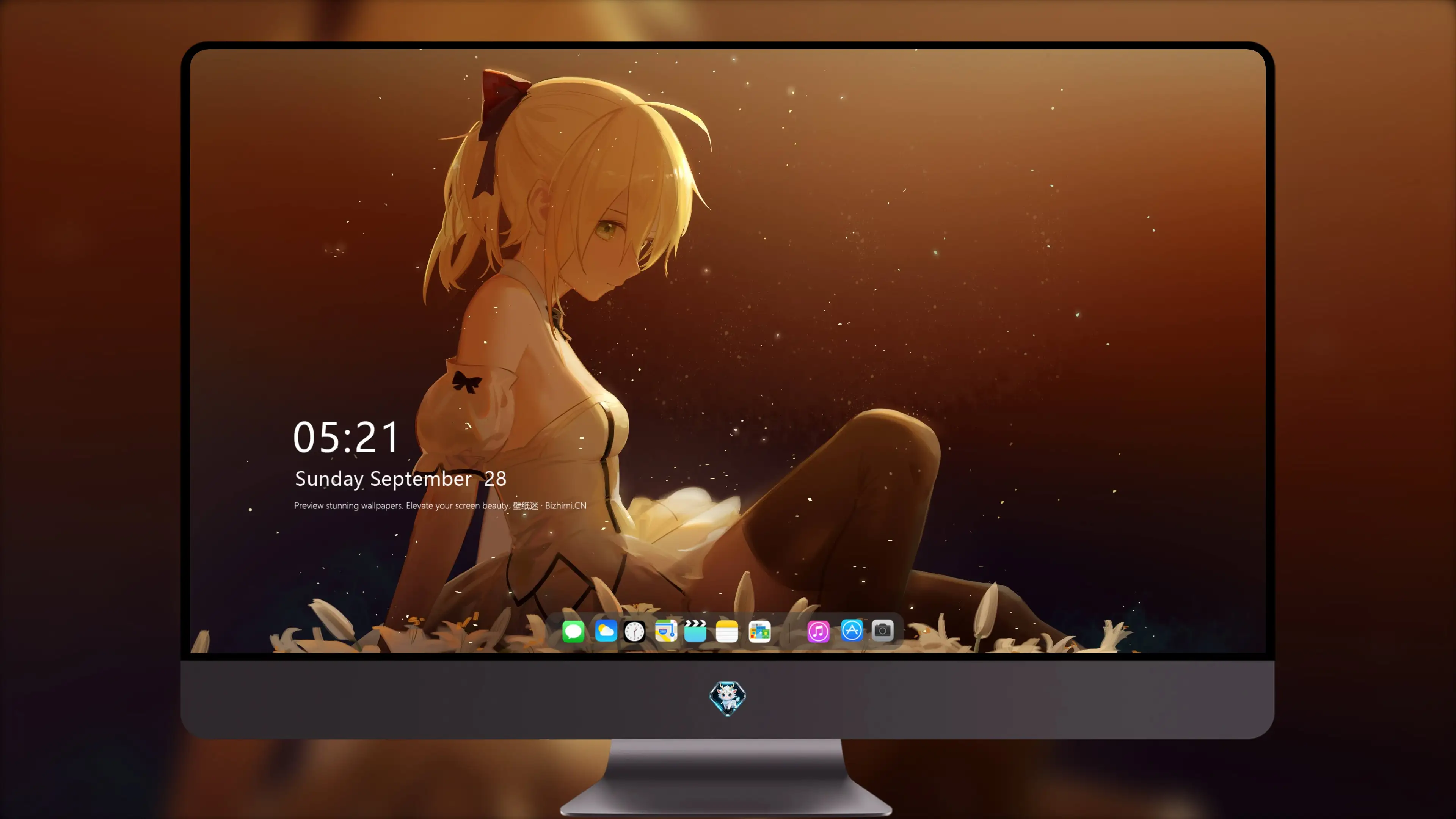Open the pink iTunes Store music icon

coord(819,631)
